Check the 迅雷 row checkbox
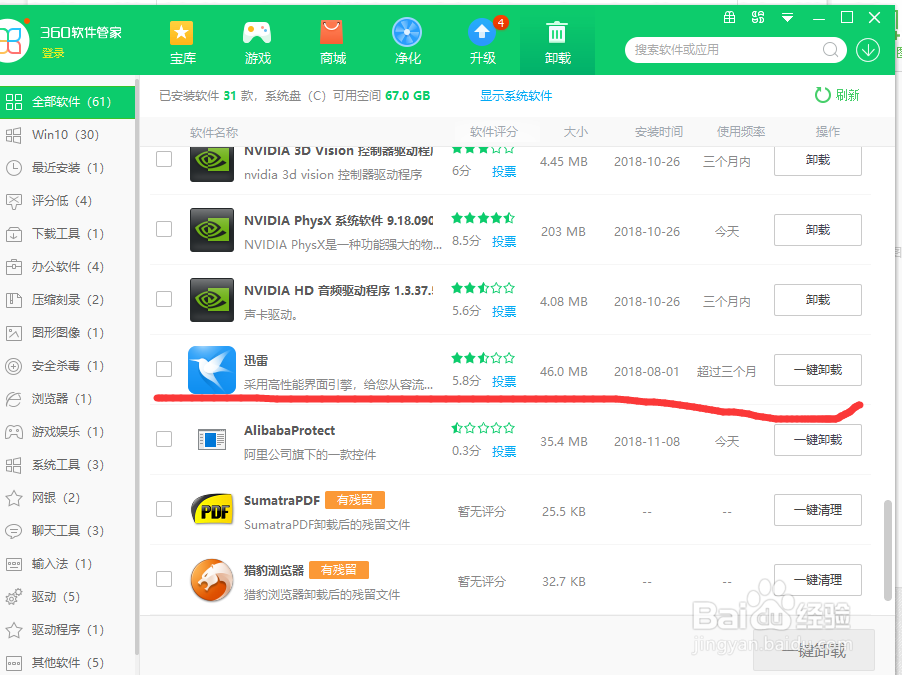Screen dimensions: 902x675 tap(164, 369)
